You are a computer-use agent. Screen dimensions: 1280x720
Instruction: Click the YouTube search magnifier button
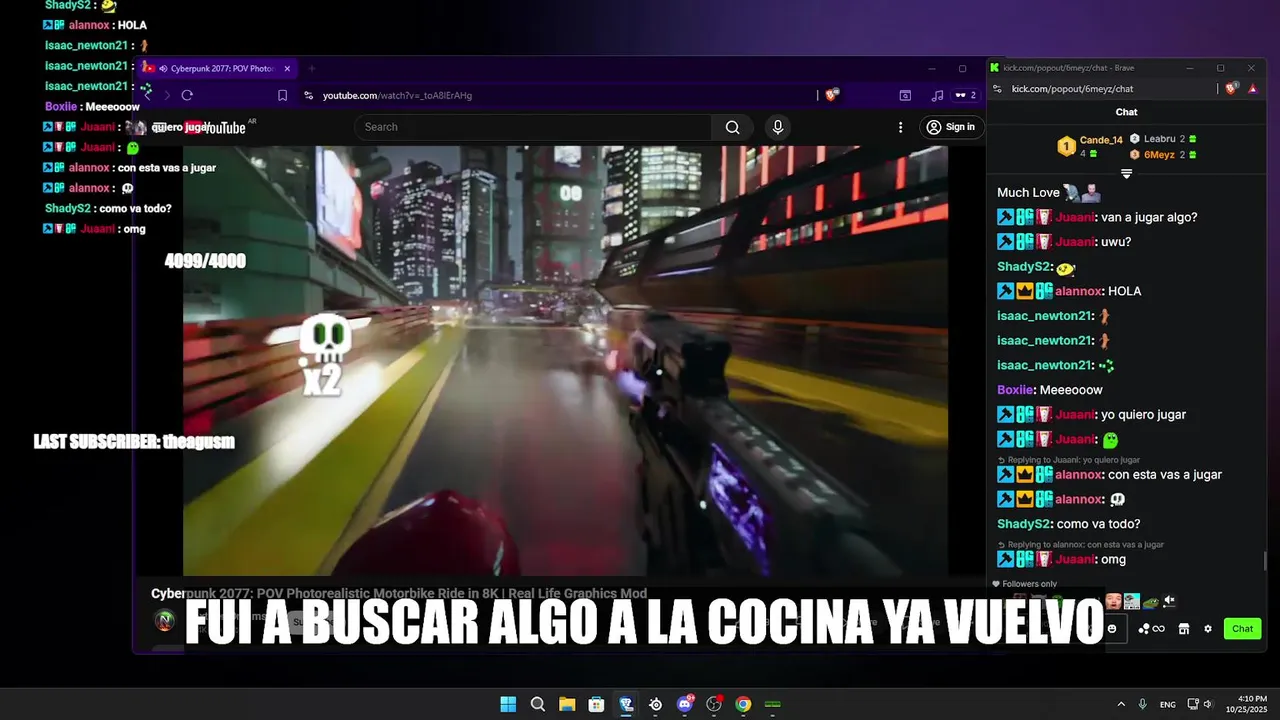pos(733,127)
